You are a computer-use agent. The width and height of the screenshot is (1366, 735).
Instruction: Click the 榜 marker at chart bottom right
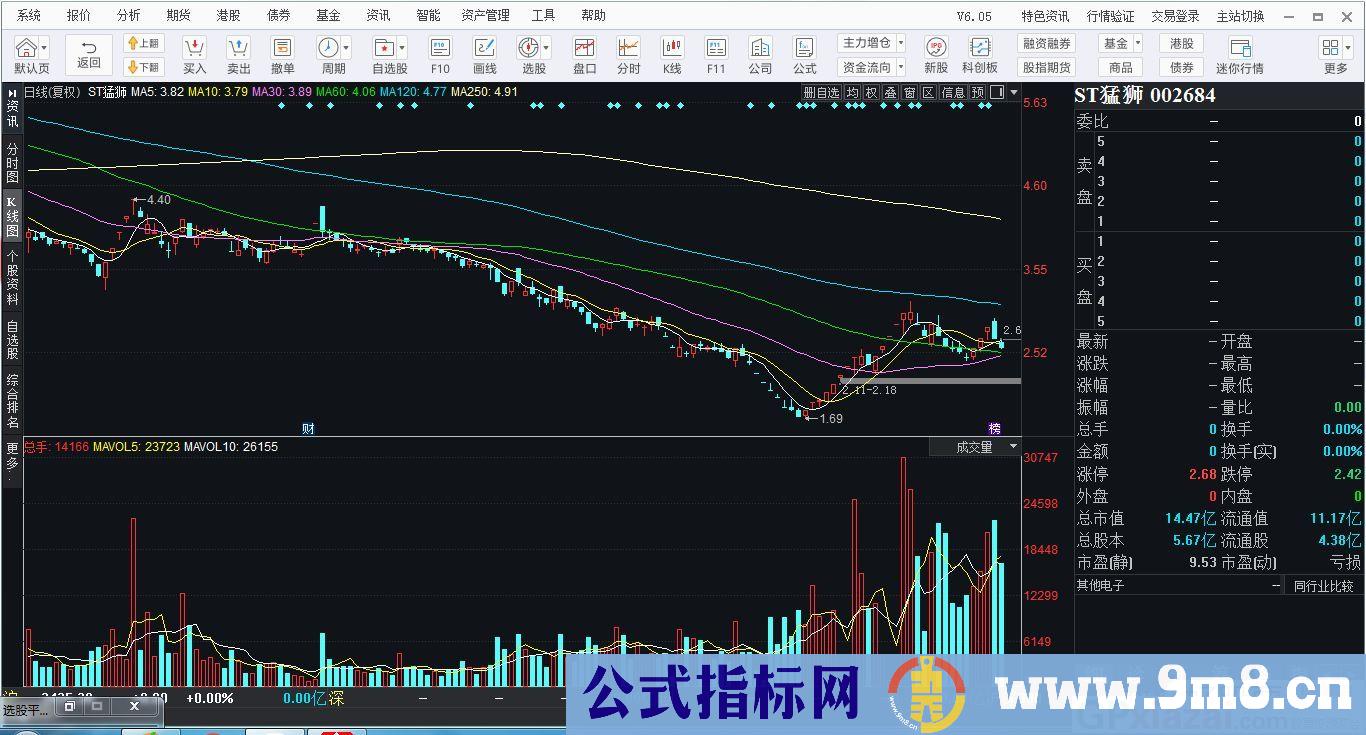pyautogui.click(x=994, y=428)
